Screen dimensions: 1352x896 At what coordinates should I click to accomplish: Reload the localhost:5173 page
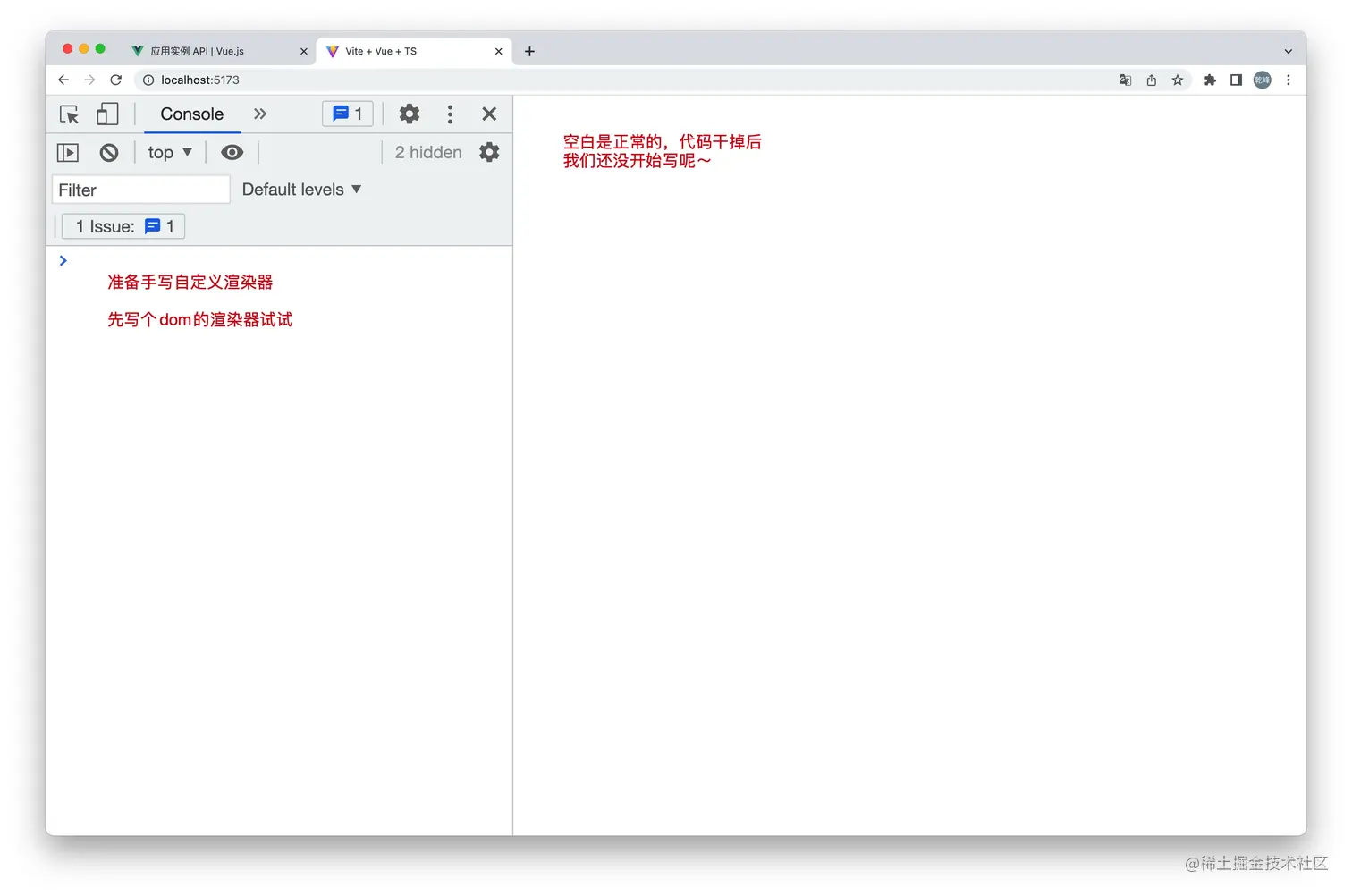(x=116, y=80)
